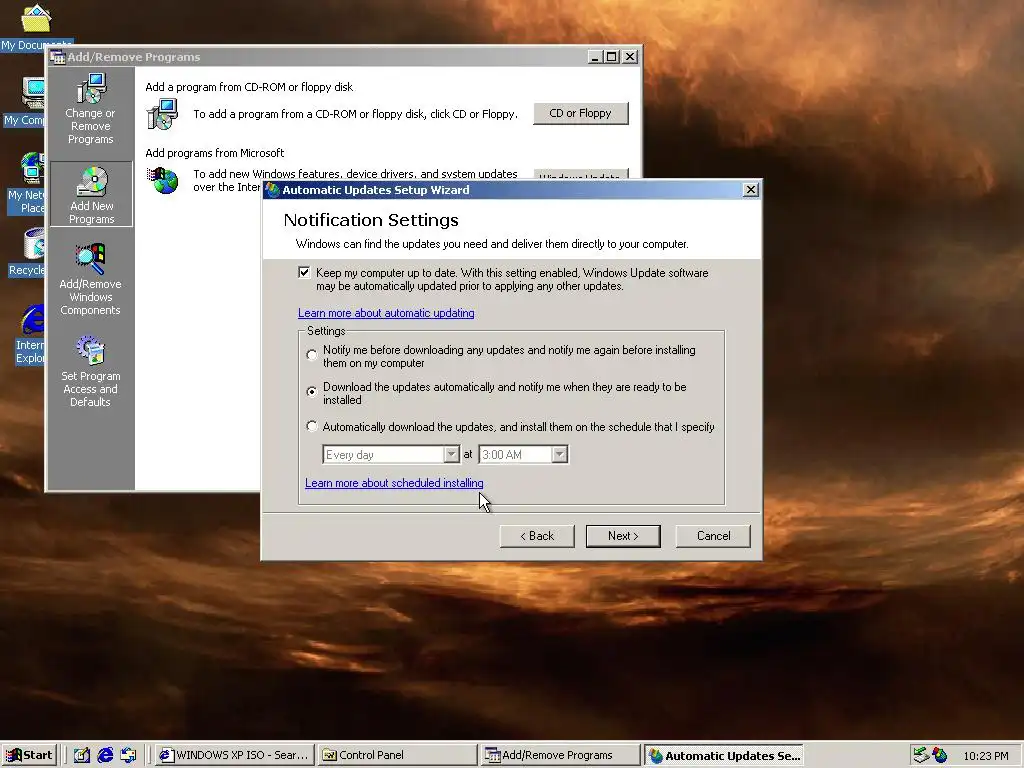Click Add/Remove Programs title bar icon
Image resolution: width=1024 pixels, height=768 pixels.
pyautogui.click(x=58, y=57)
